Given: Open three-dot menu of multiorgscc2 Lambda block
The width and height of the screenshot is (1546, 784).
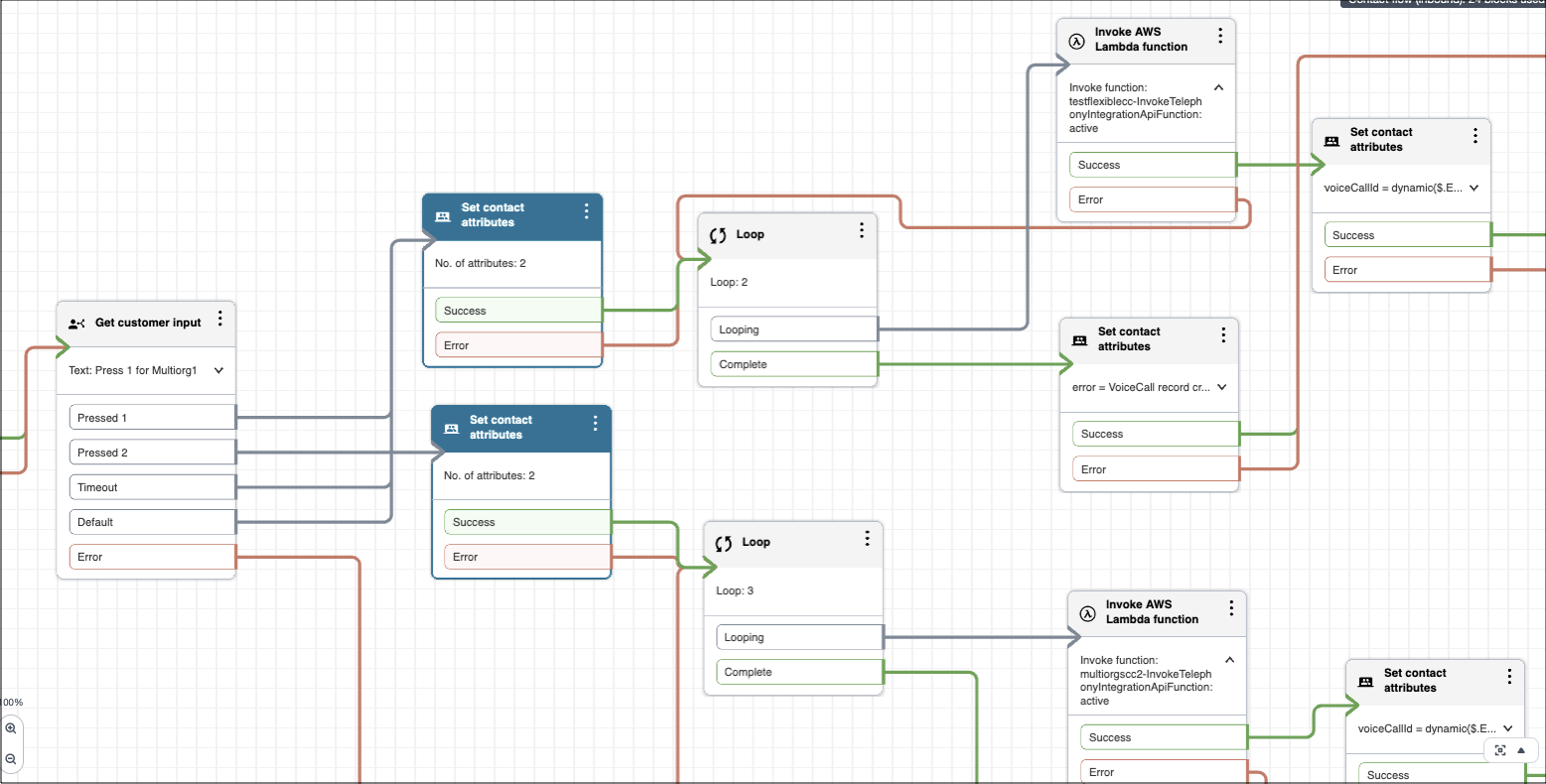Looking at the screenshot, I should click(1231, 608).
